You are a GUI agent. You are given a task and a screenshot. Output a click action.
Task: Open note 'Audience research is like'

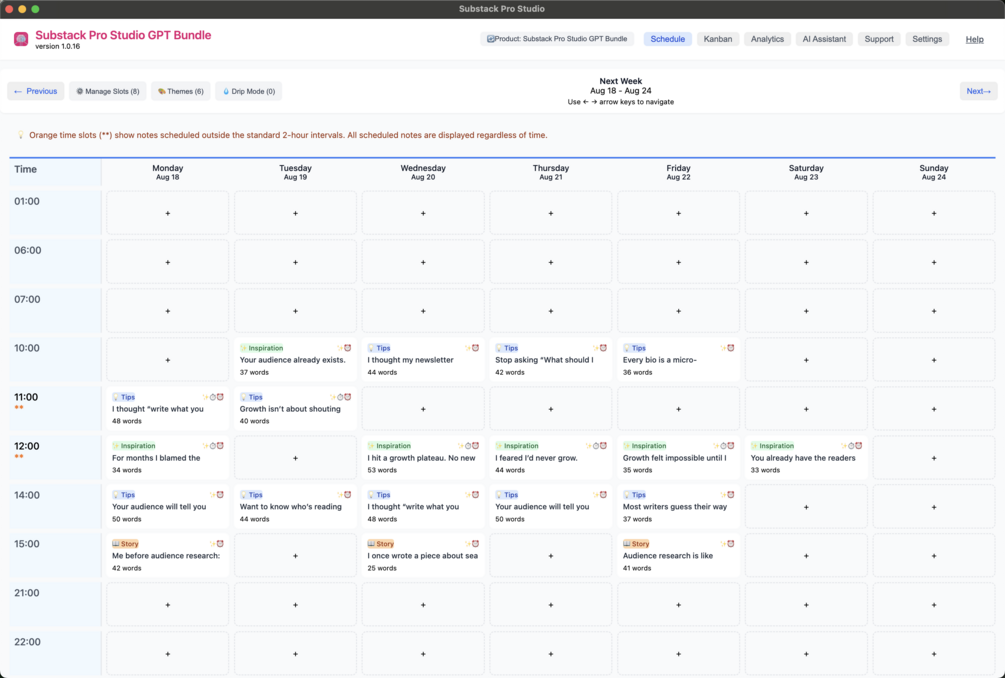click(x=678, y=556)
